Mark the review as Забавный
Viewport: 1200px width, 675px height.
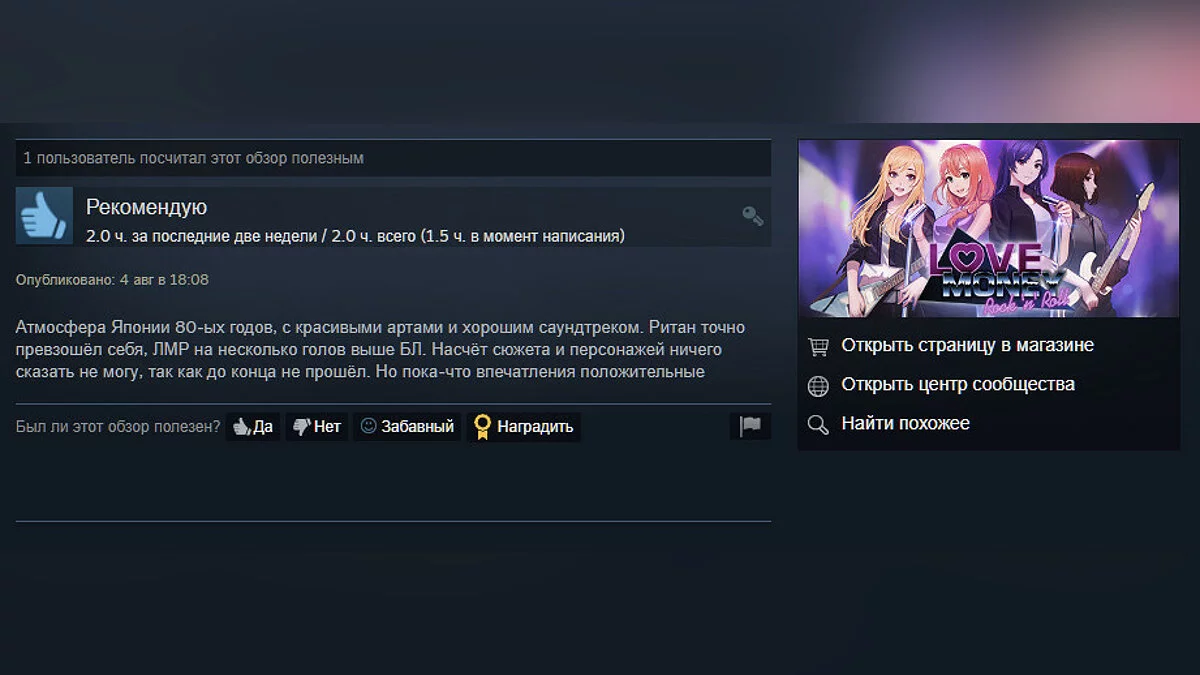point(407,427)
